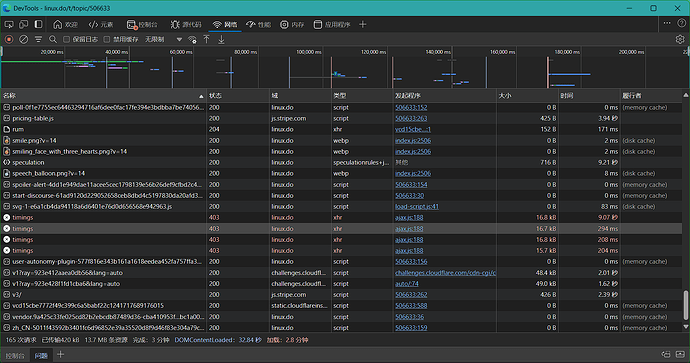Click the drawer undock icon at bottom right
The width and height of the screenshot is (690, 363).
(x=666, y=354)
